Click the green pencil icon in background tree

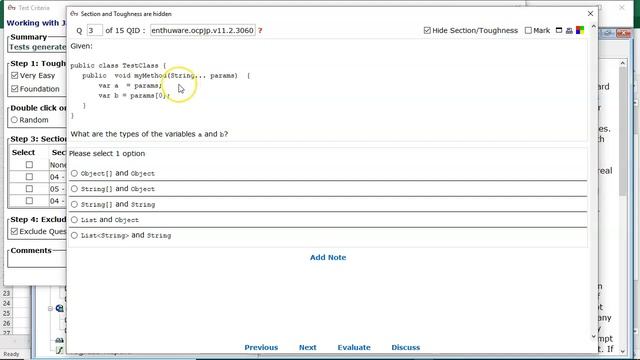click(60, 350)
